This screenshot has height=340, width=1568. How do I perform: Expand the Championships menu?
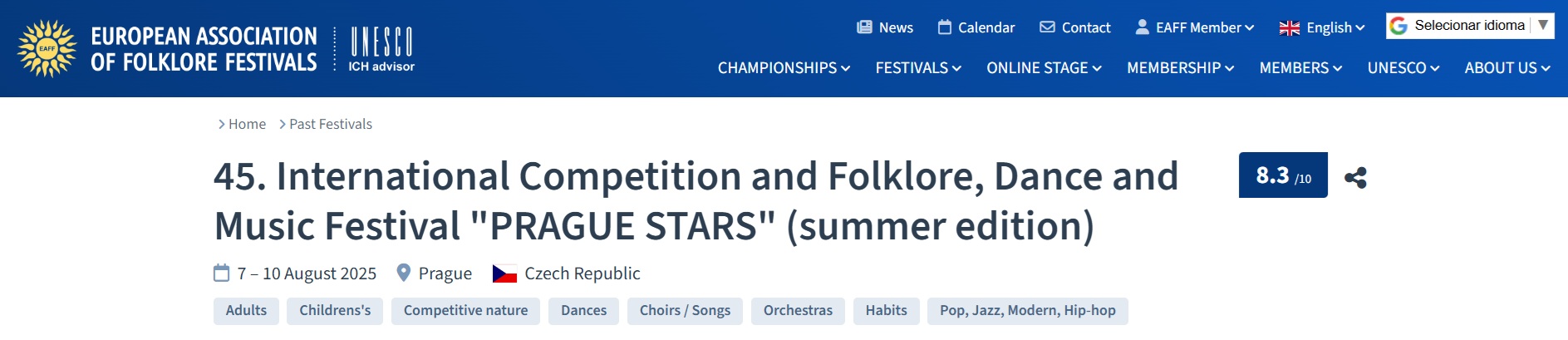pos(784,68)
